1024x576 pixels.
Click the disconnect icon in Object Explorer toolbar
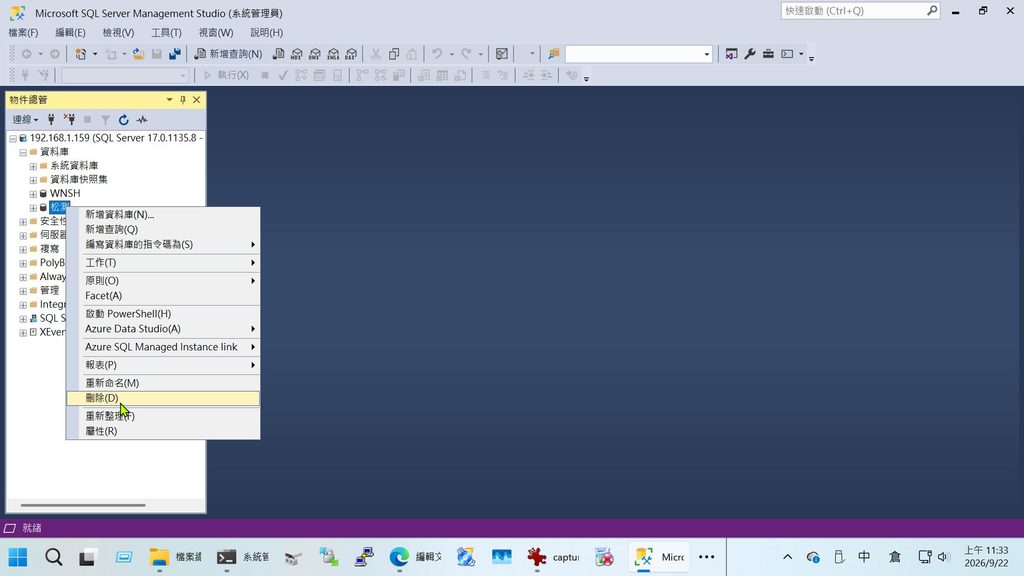pos(69,120)
